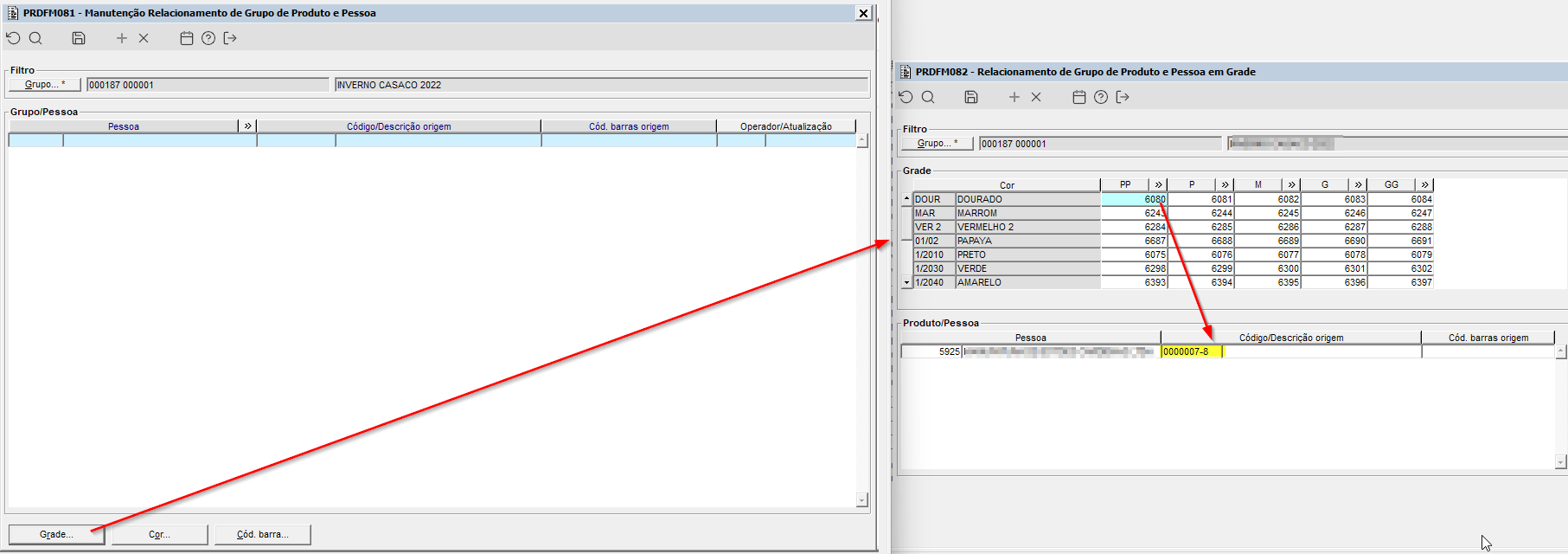Click the Cód. barras origem header in PRDFM081
Image resolution: width=1568 pixels, height=554 pixels.
(x=629, y=126)
